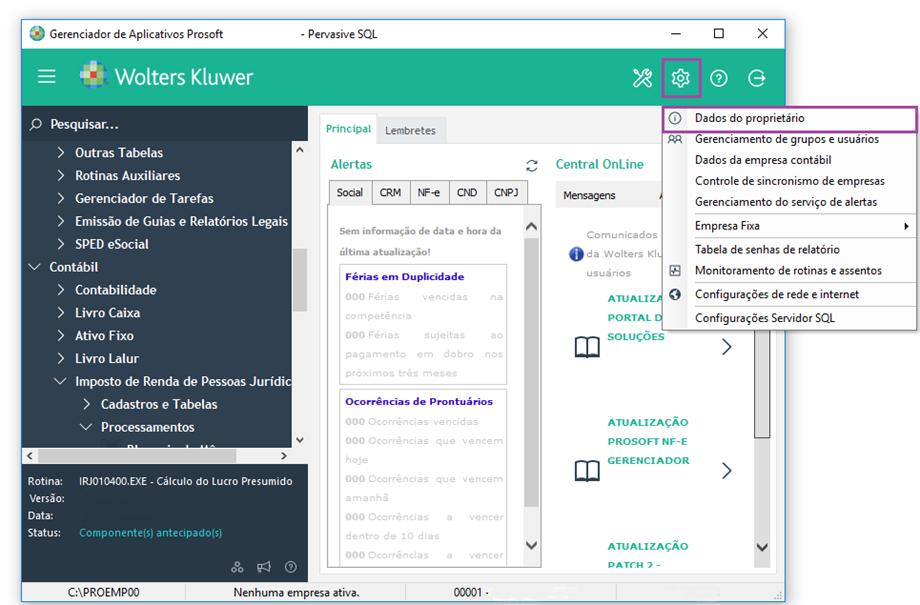Select the CRM alerts tab
Viewport: 920px width, 605px height.
click(390, 192)
